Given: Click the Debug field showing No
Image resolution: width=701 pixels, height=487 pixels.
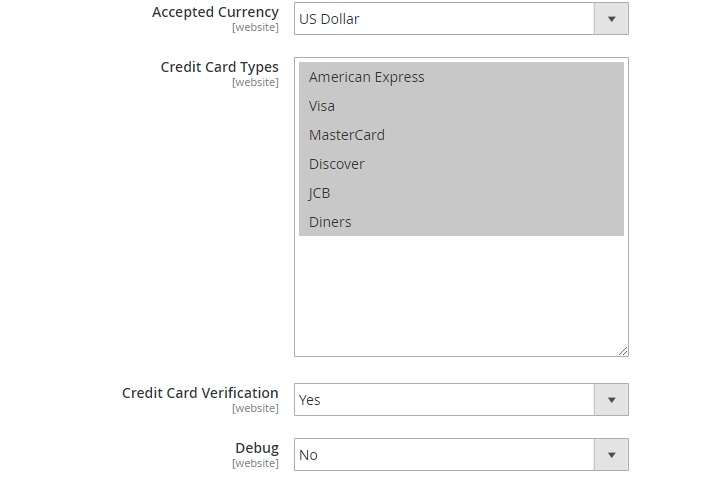Looking at the screenshot, I should pyautogui.click(x=445, y=455).
